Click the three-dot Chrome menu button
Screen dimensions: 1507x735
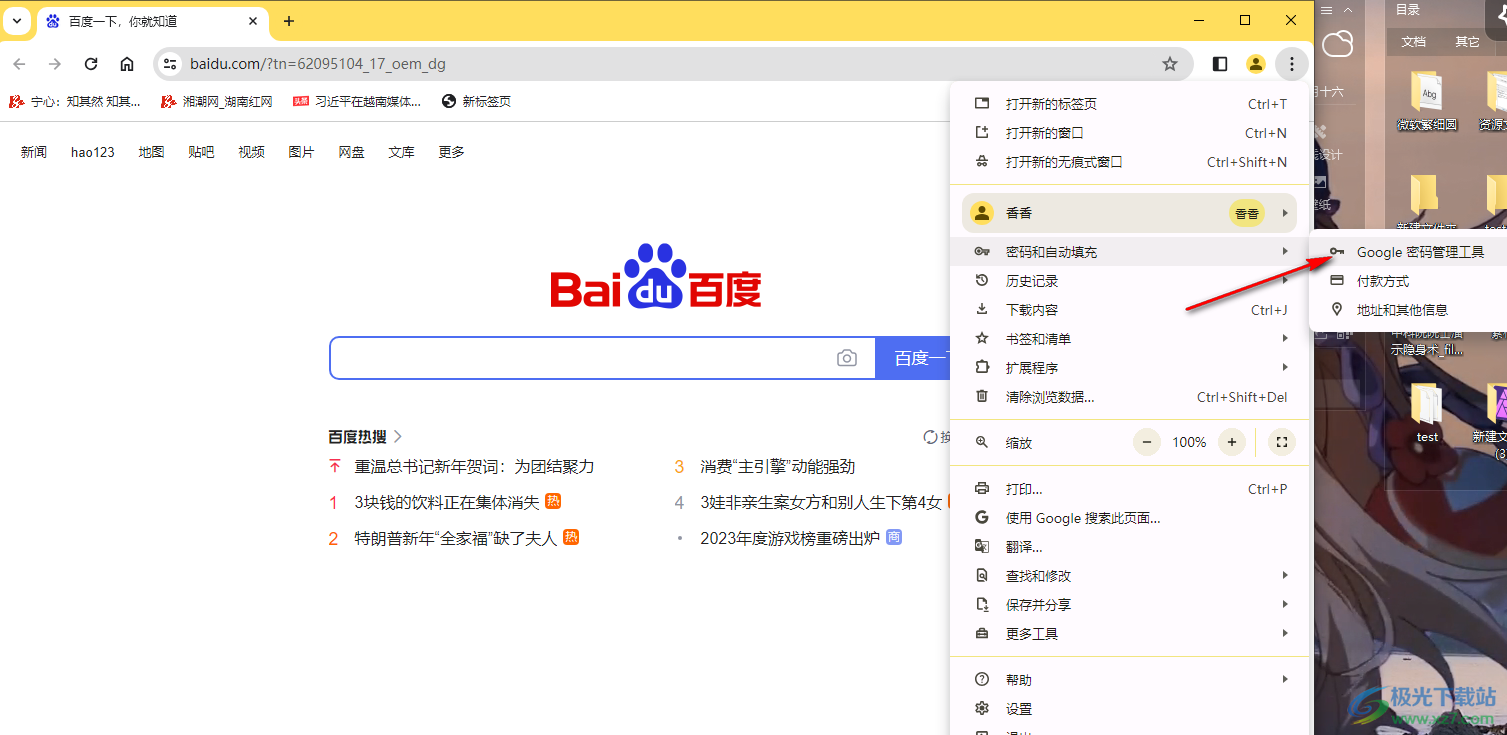(1292, 64)
